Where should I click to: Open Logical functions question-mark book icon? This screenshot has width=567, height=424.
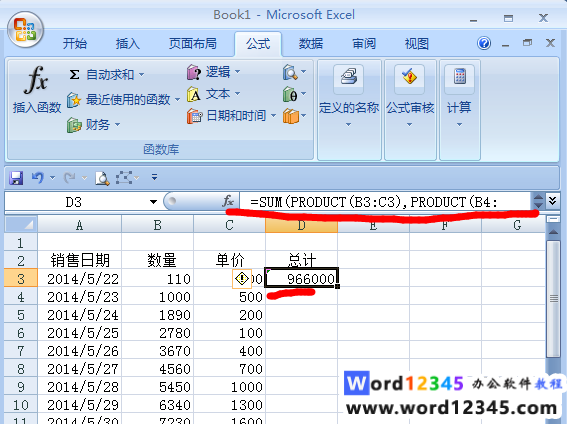click(194, 72)
